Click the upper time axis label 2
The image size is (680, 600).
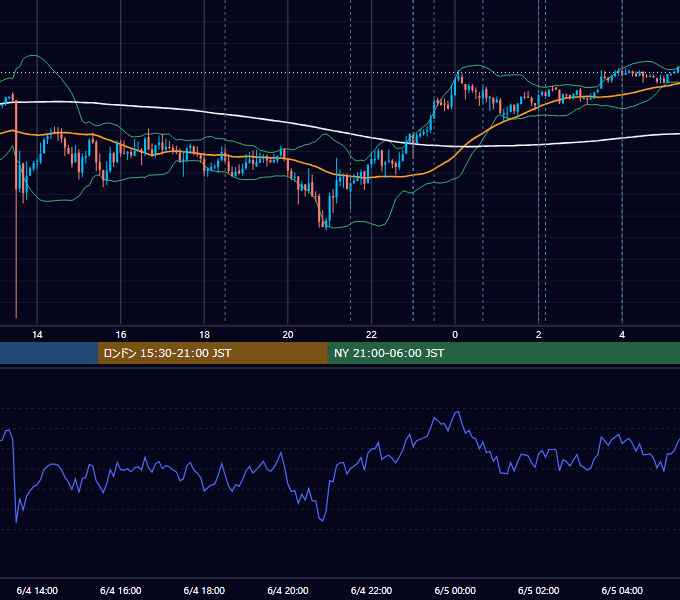[539, 335]
